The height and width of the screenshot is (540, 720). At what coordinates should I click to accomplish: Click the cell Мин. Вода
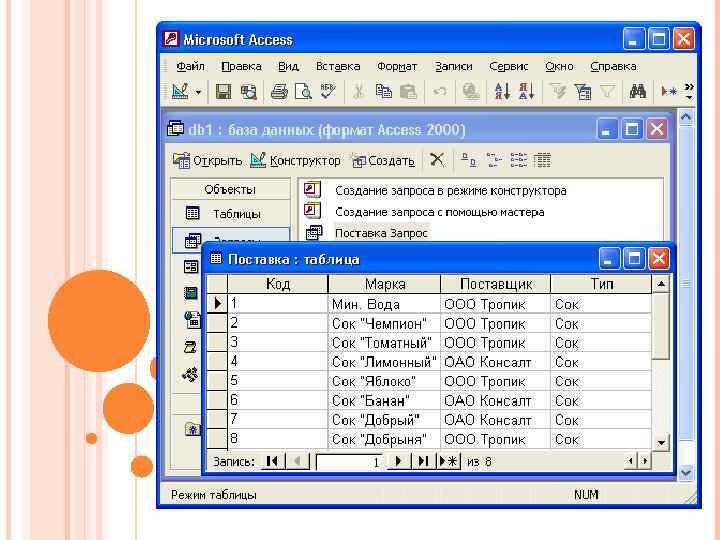pyautogui.click(x=384, y=304)
